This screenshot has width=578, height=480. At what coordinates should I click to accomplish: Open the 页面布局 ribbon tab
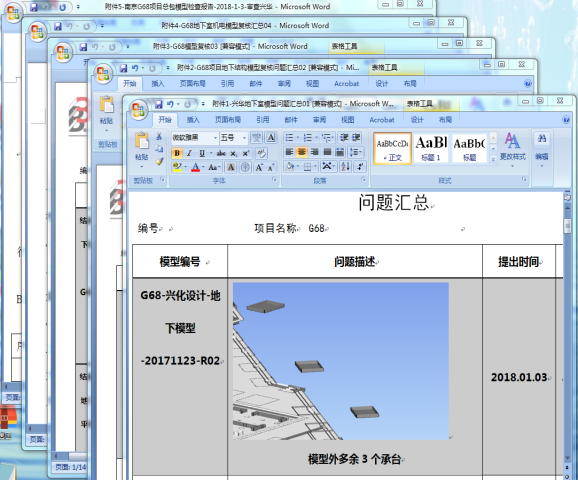228,119
